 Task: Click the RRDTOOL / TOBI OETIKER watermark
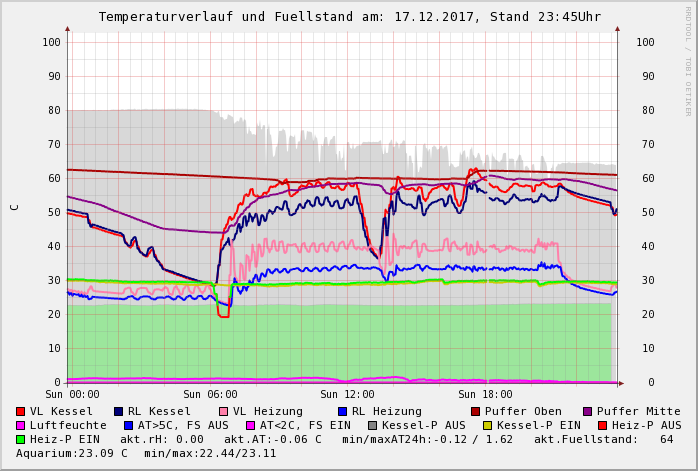click(x=687, y=60)
